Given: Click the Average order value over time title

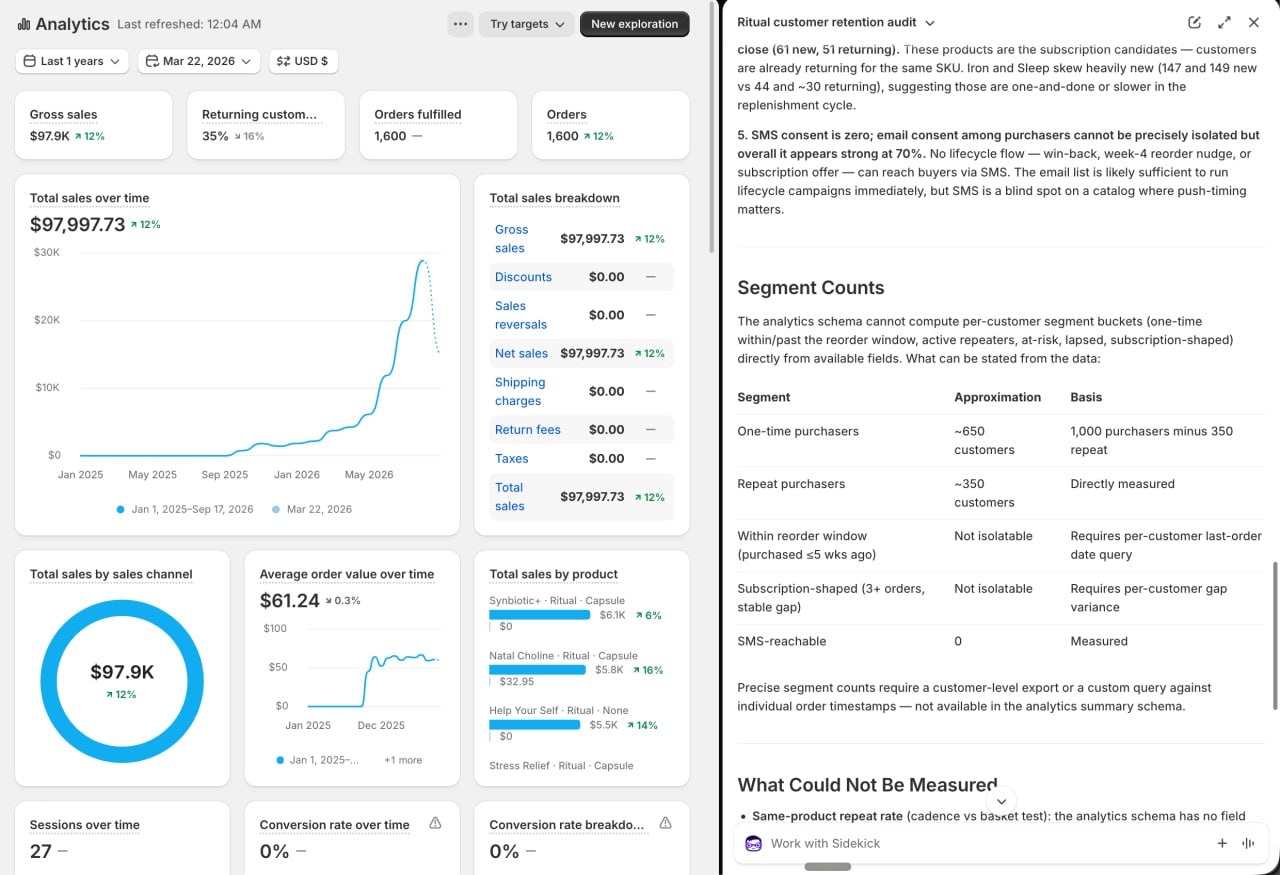Looking at the screenshot, I should pos(347,574).
